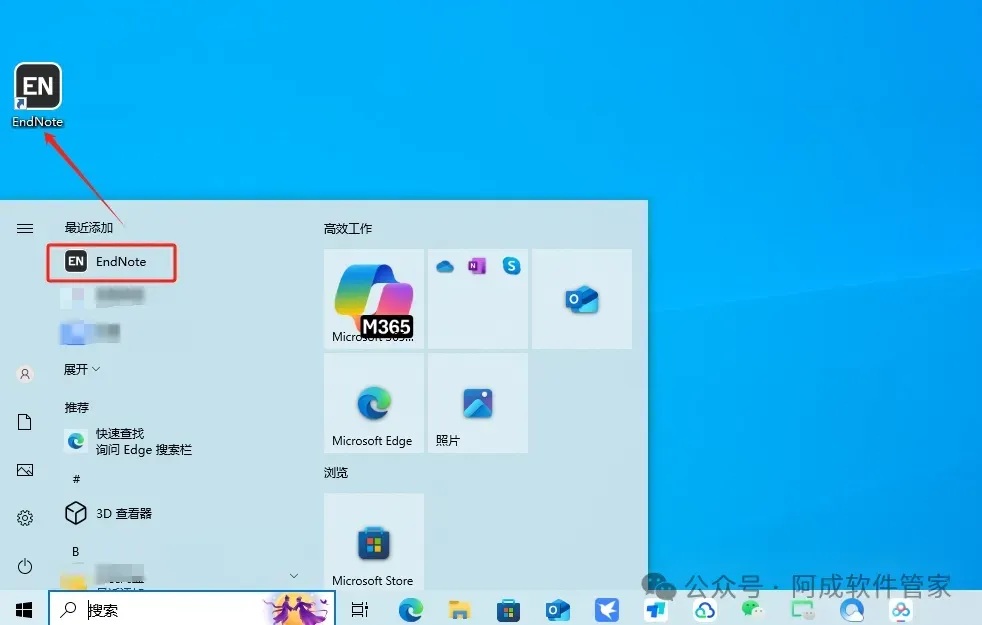Screen dimensions: 982x625
Task: Open the blue bird app on taskbar
Action: (x=606, y=609)
